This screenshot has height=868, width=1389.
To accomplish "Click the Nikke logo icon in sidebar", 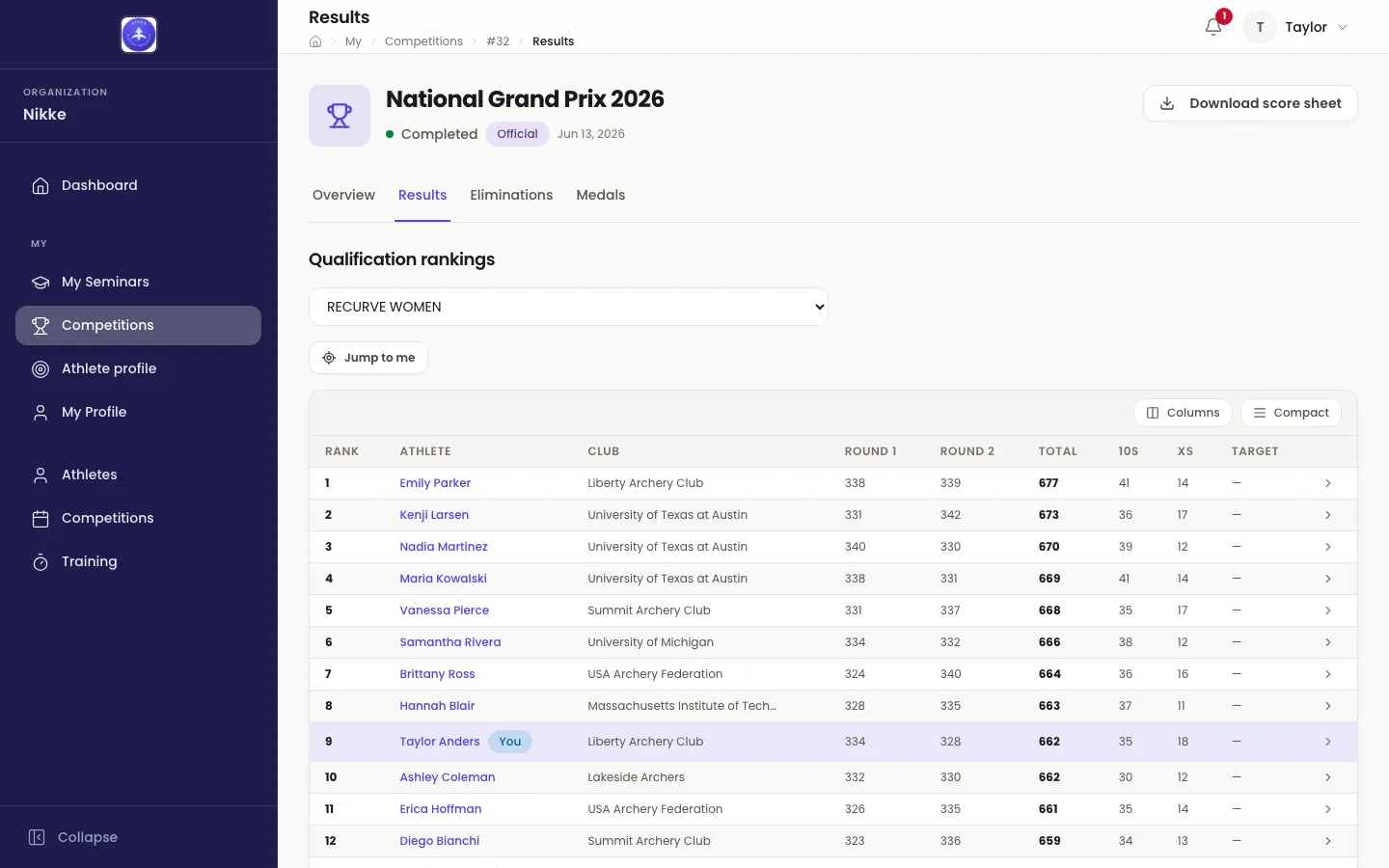I will click(x=139, y=35).
